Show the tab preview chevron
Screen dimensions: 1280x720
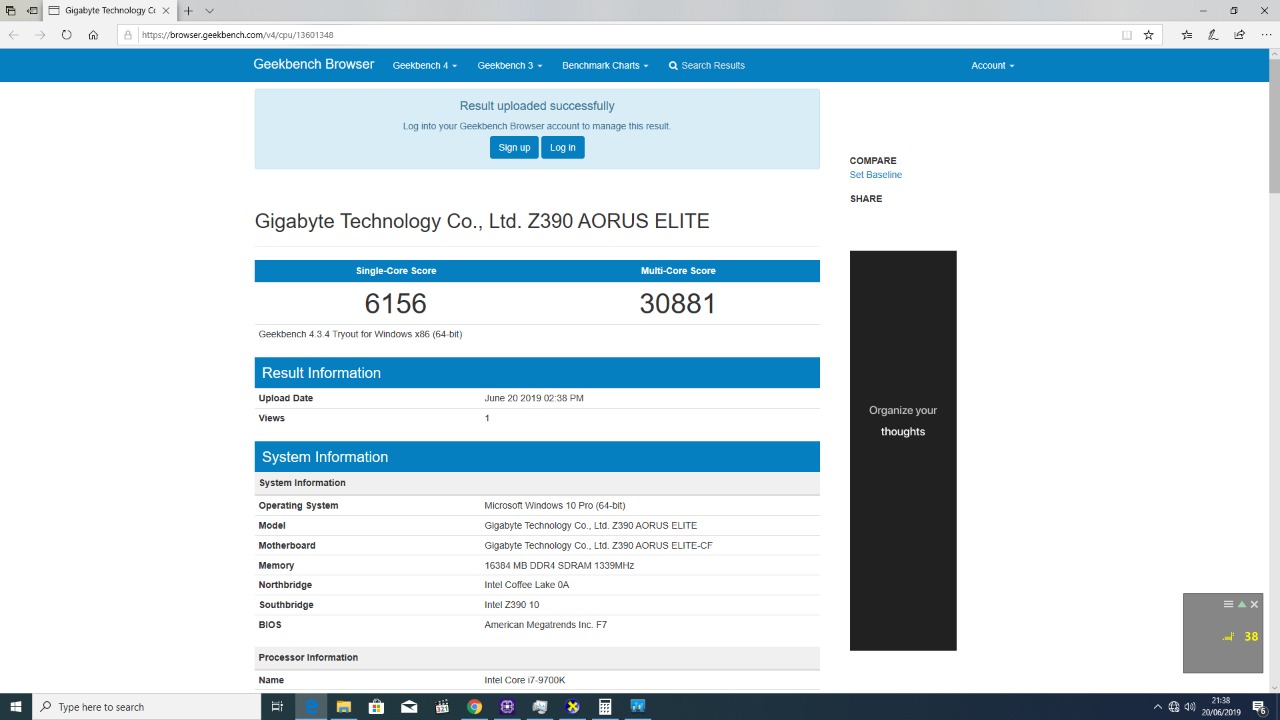coord(209,11)
